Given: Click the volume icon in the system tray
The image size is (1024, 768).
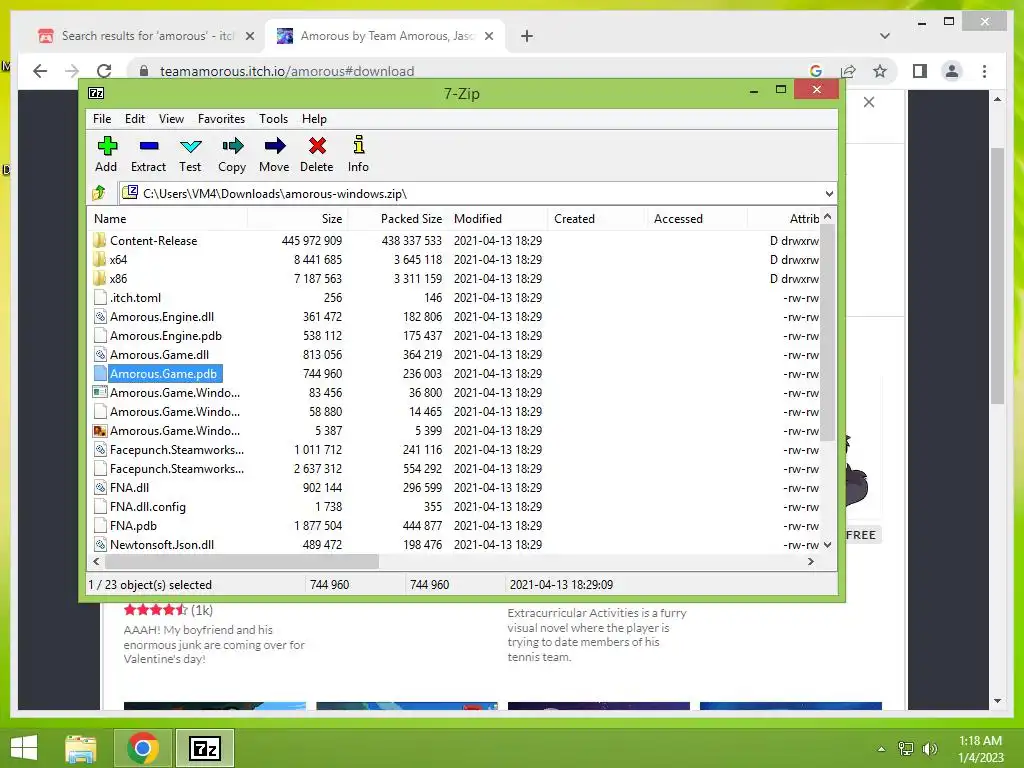Looking at the screenshot, I should [929, 748].
